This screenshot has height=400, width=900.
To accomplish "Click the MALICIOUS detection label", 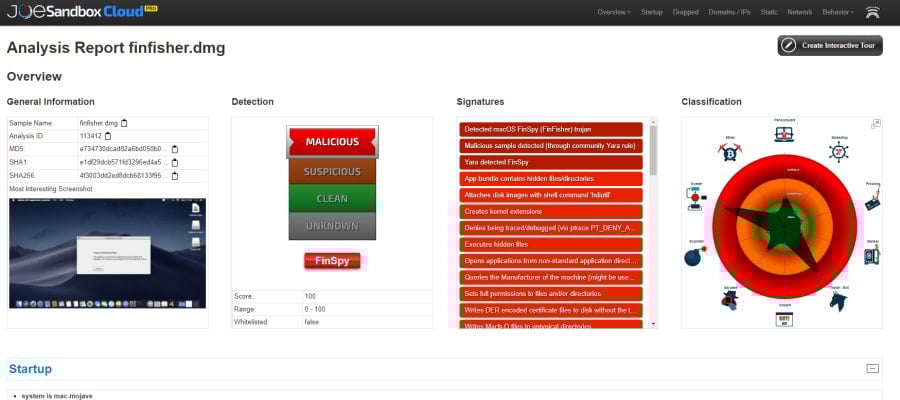I will tap(332, 142).
